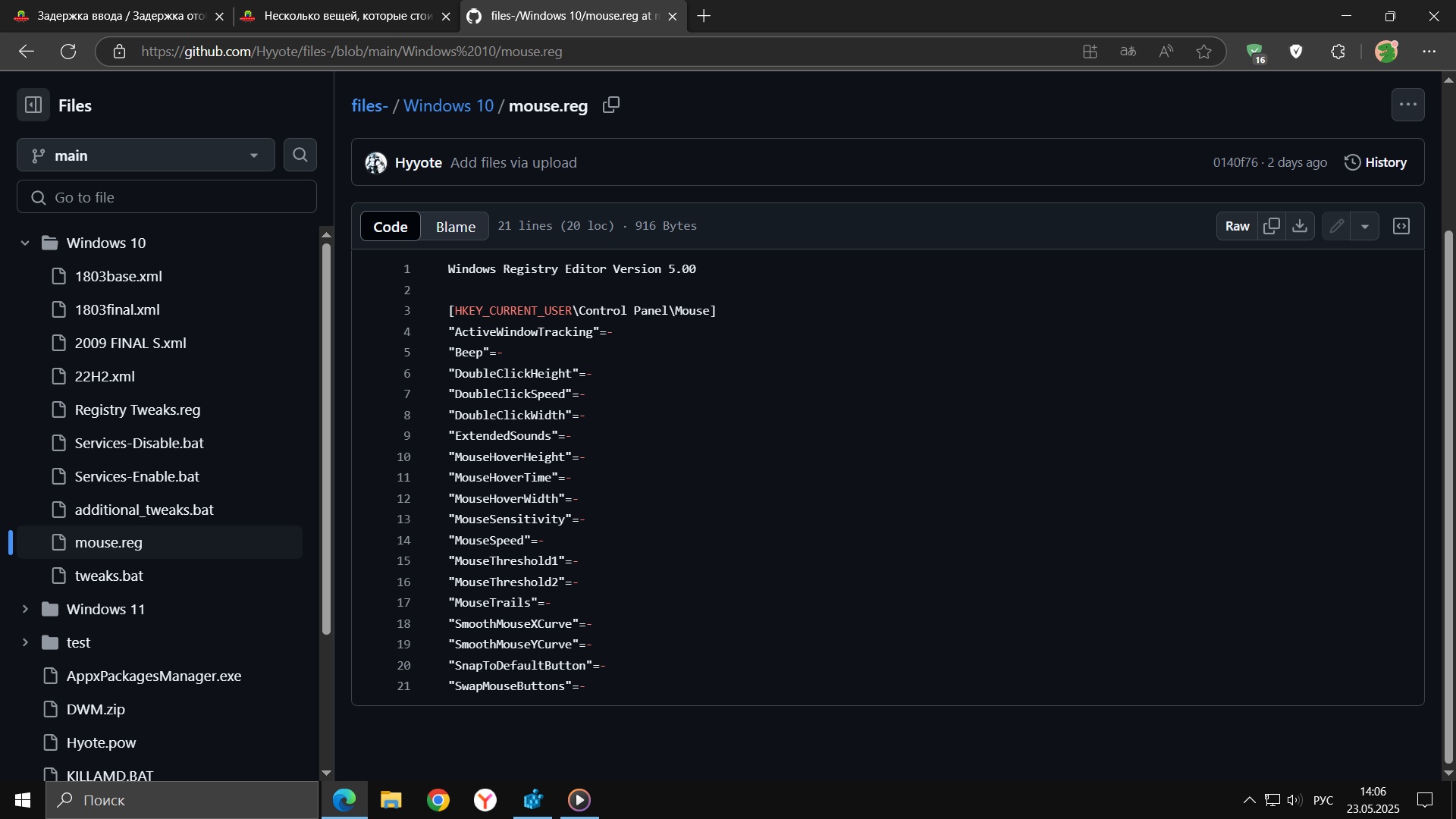Open Google Chrome from the taskbar

[438, 800]
